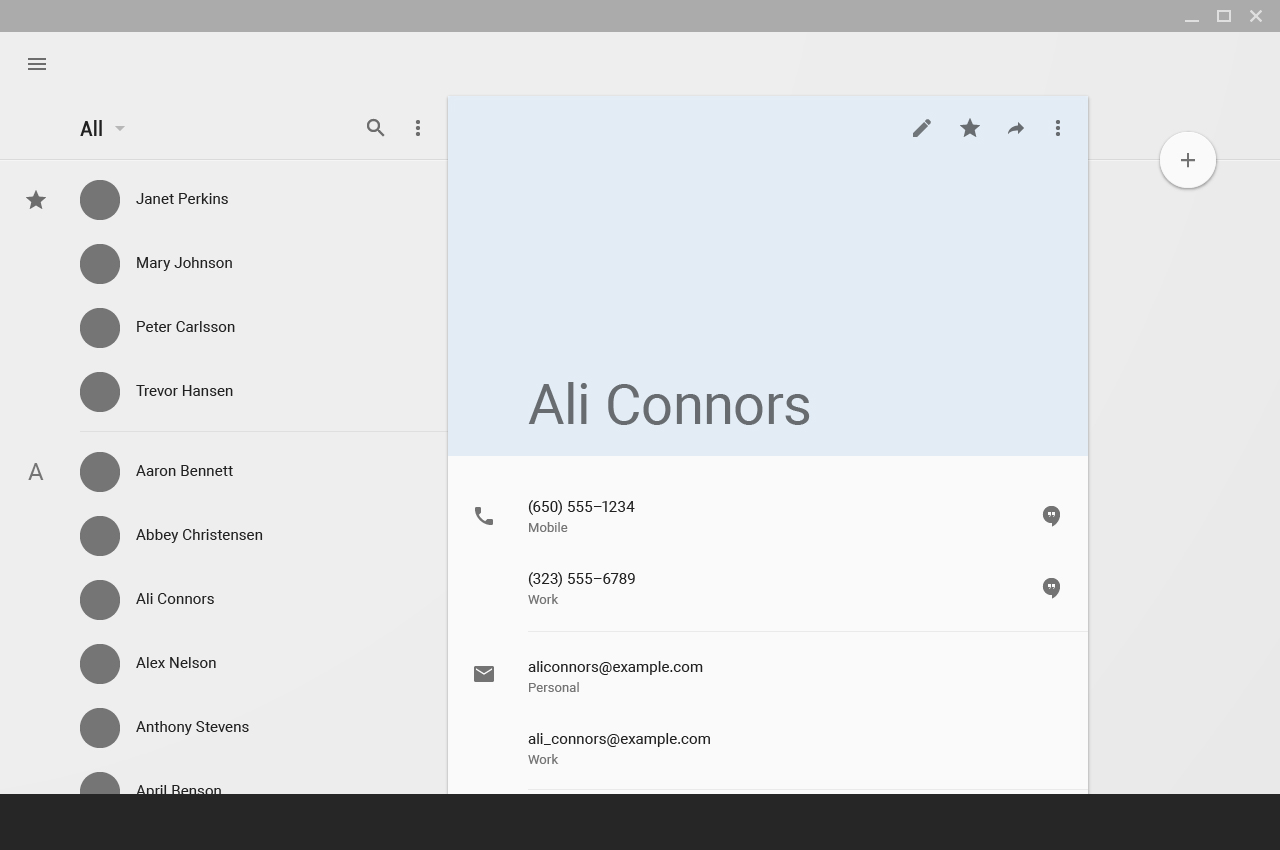The width and height of the screenshot is (1280, 850).
Task: Click the phone icon beside mobile number
Action: (484, 516)
